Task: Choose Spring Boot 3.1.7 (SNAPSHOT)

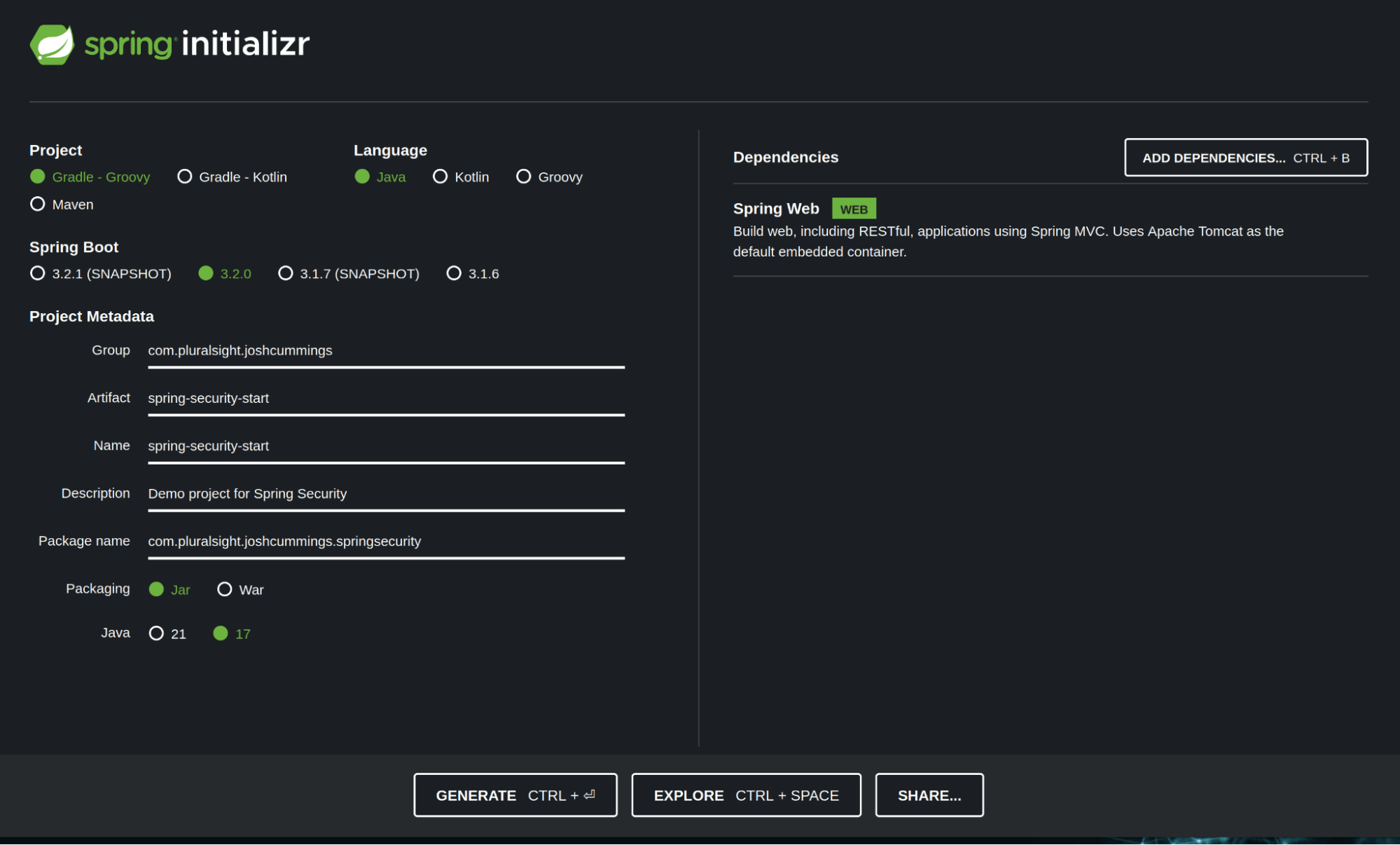Action: click(349, 274)
